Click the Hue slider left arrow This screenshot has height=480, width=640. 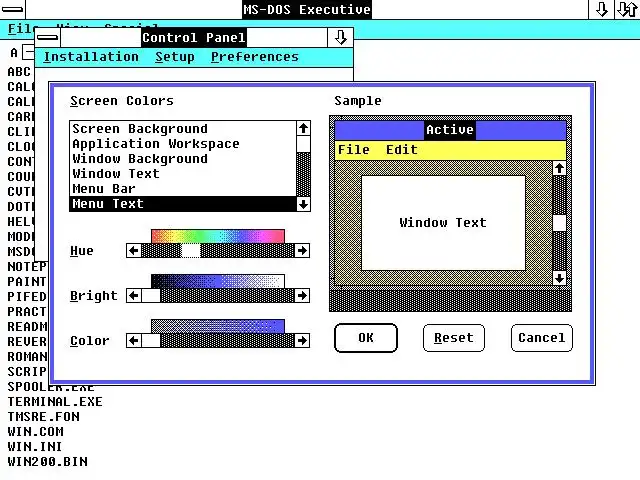tap(133, 251)
